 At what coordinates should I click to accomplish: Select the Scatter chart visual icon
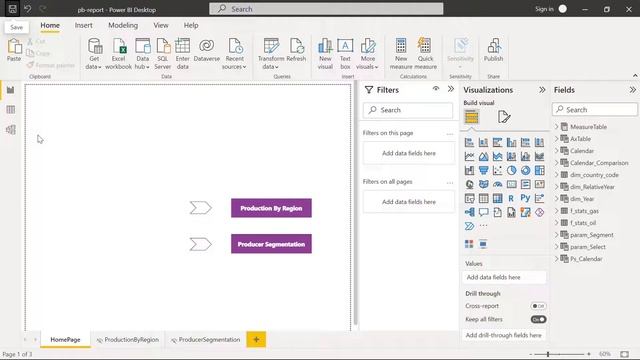click(x=497, y=170)
